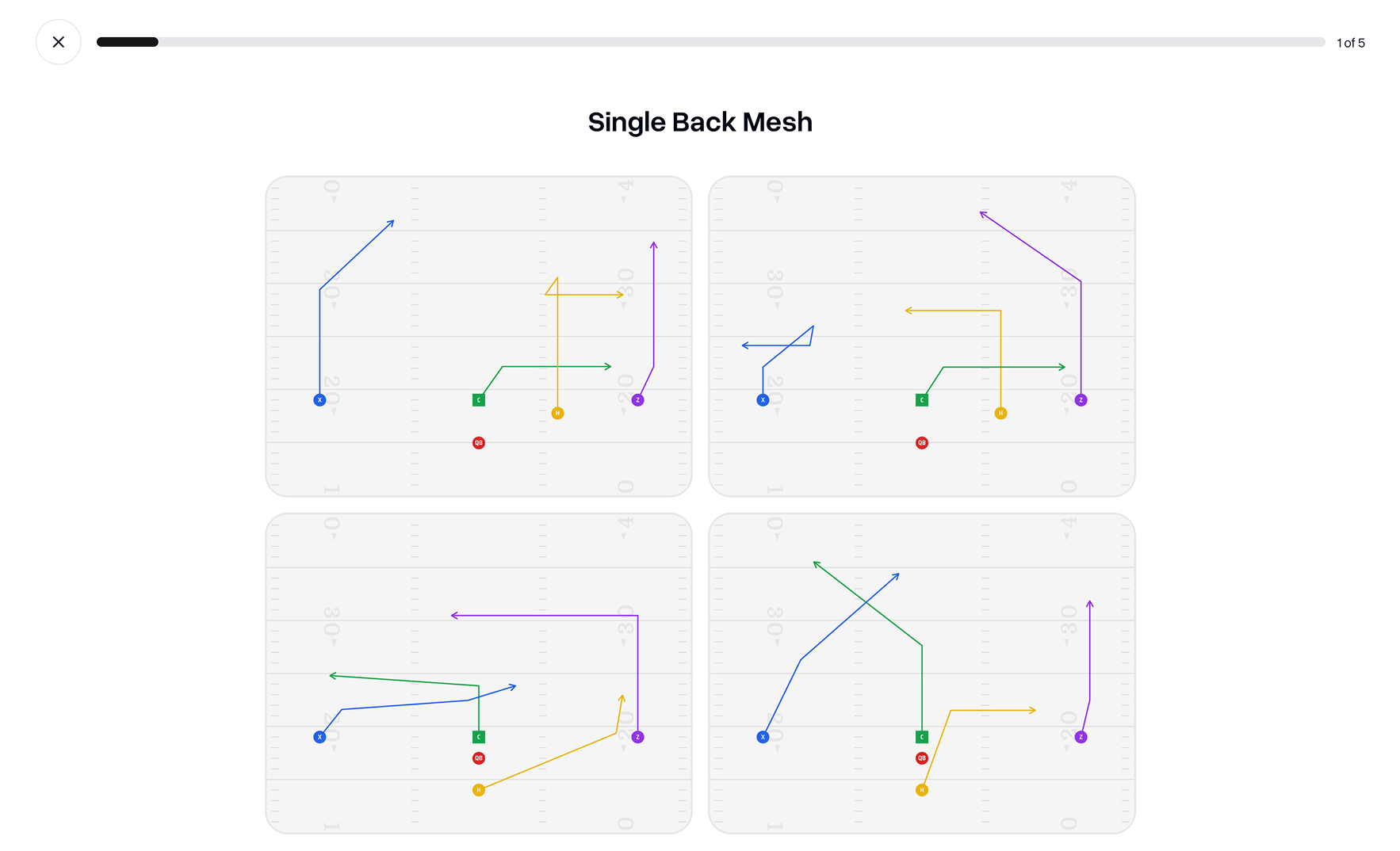Close the play viewer using X button
This screenshot has height=851, width=1400.
click(x=59, y=42)
